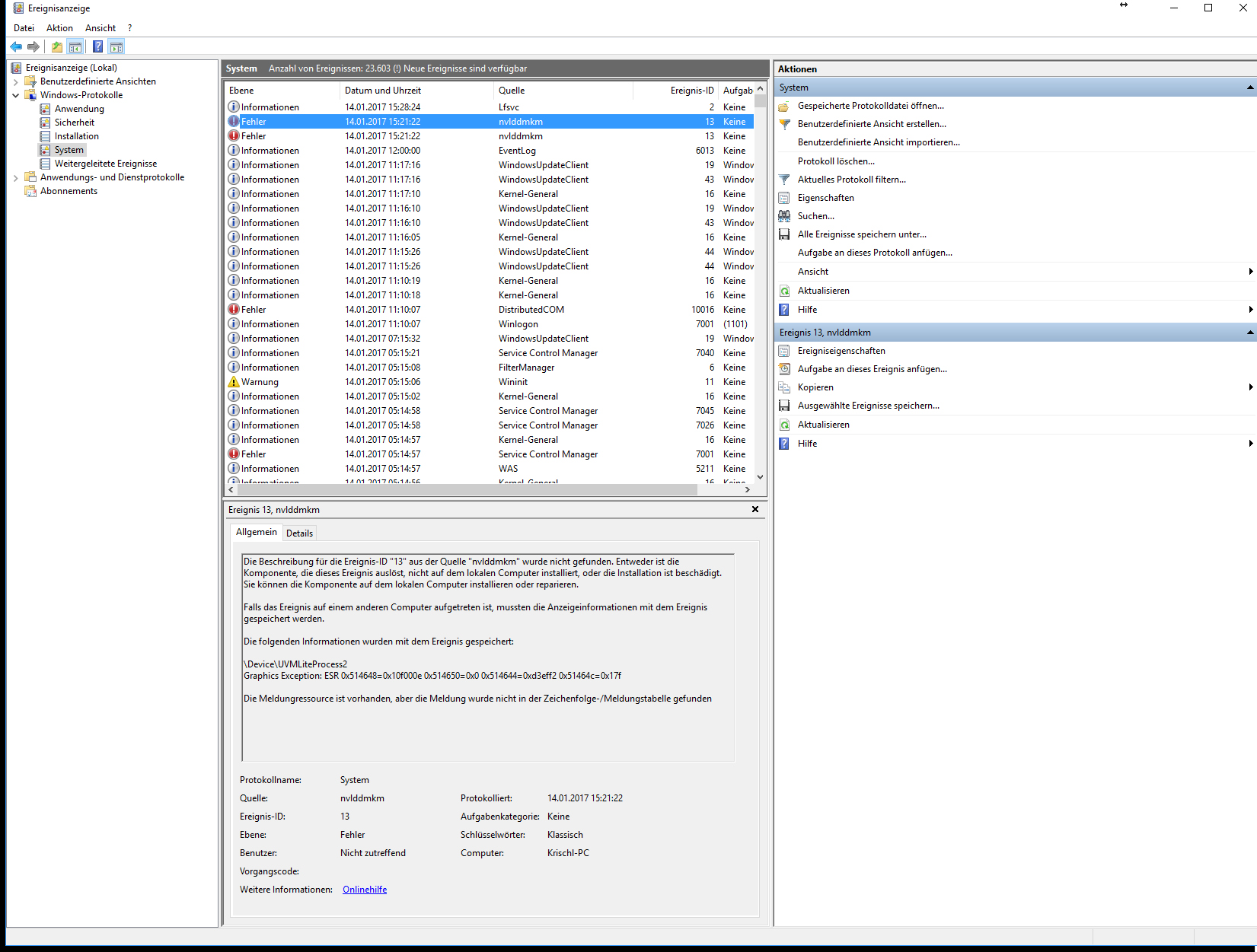
Task: Click the Hilfe icon under Ereignis 13 actions
Action: point(783,444)
